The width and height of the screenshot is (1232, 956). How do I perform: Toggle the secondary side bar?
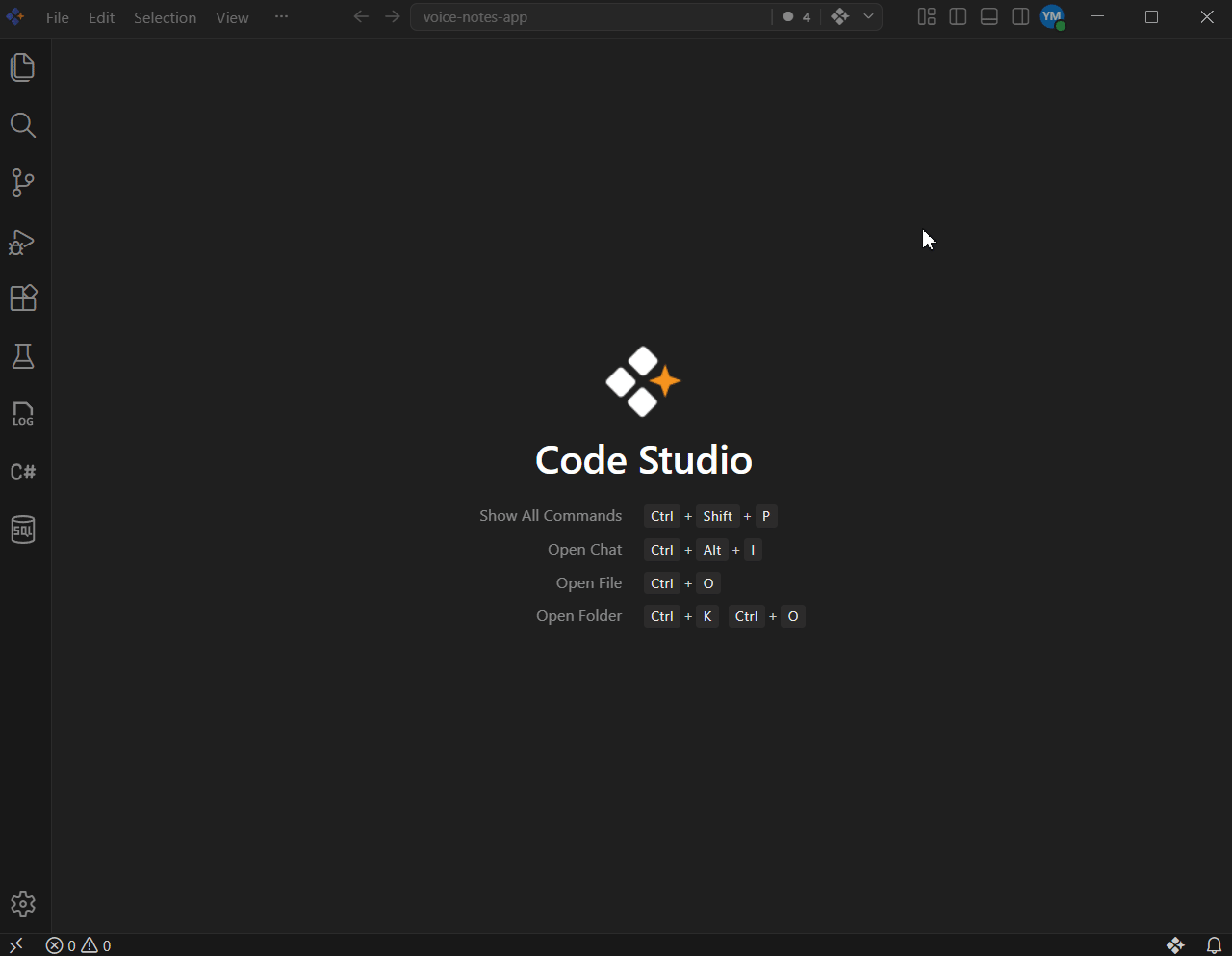[1020, 16]
